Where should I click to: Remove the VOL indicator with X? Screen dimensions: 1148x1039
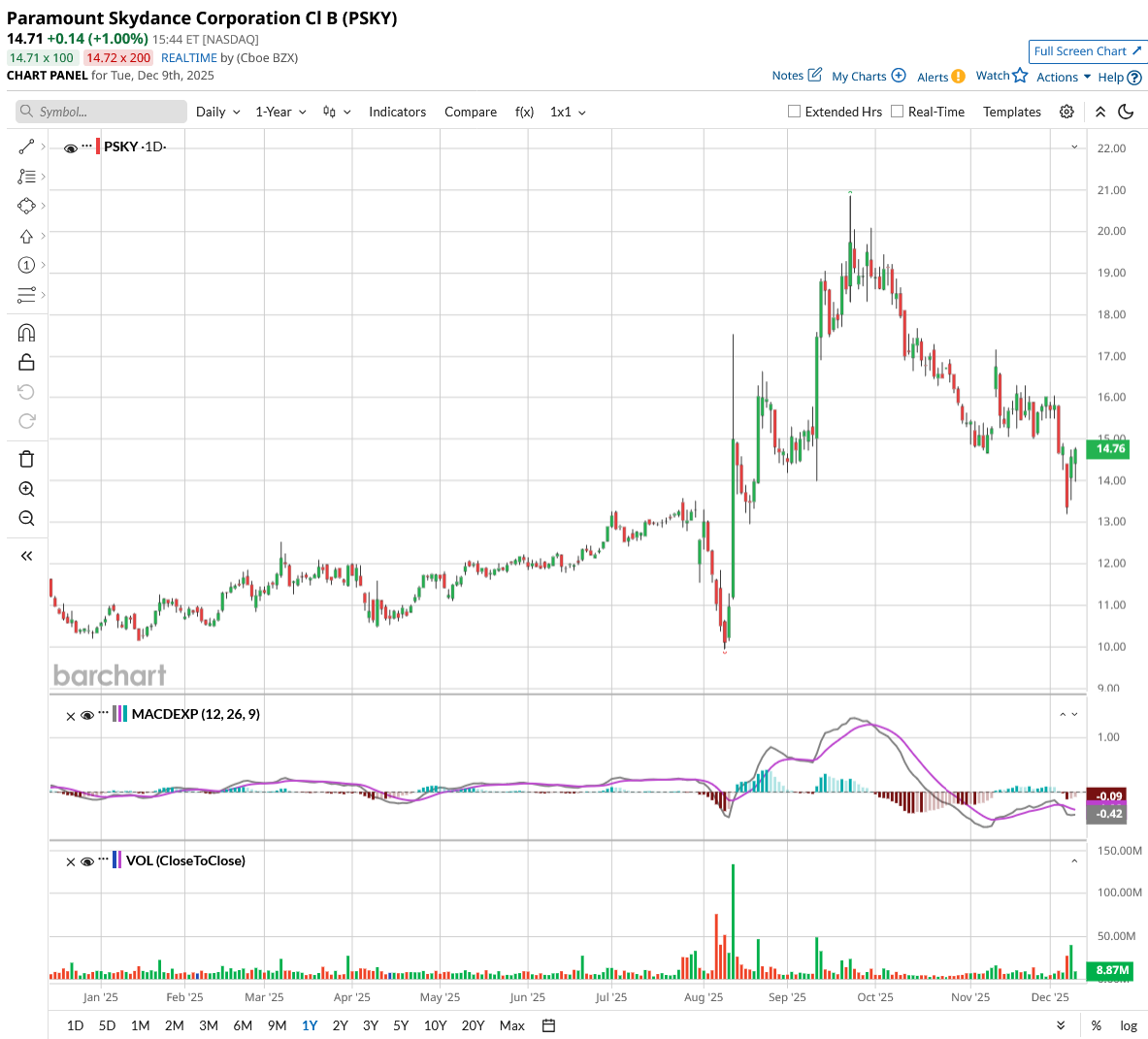[70, 862]
